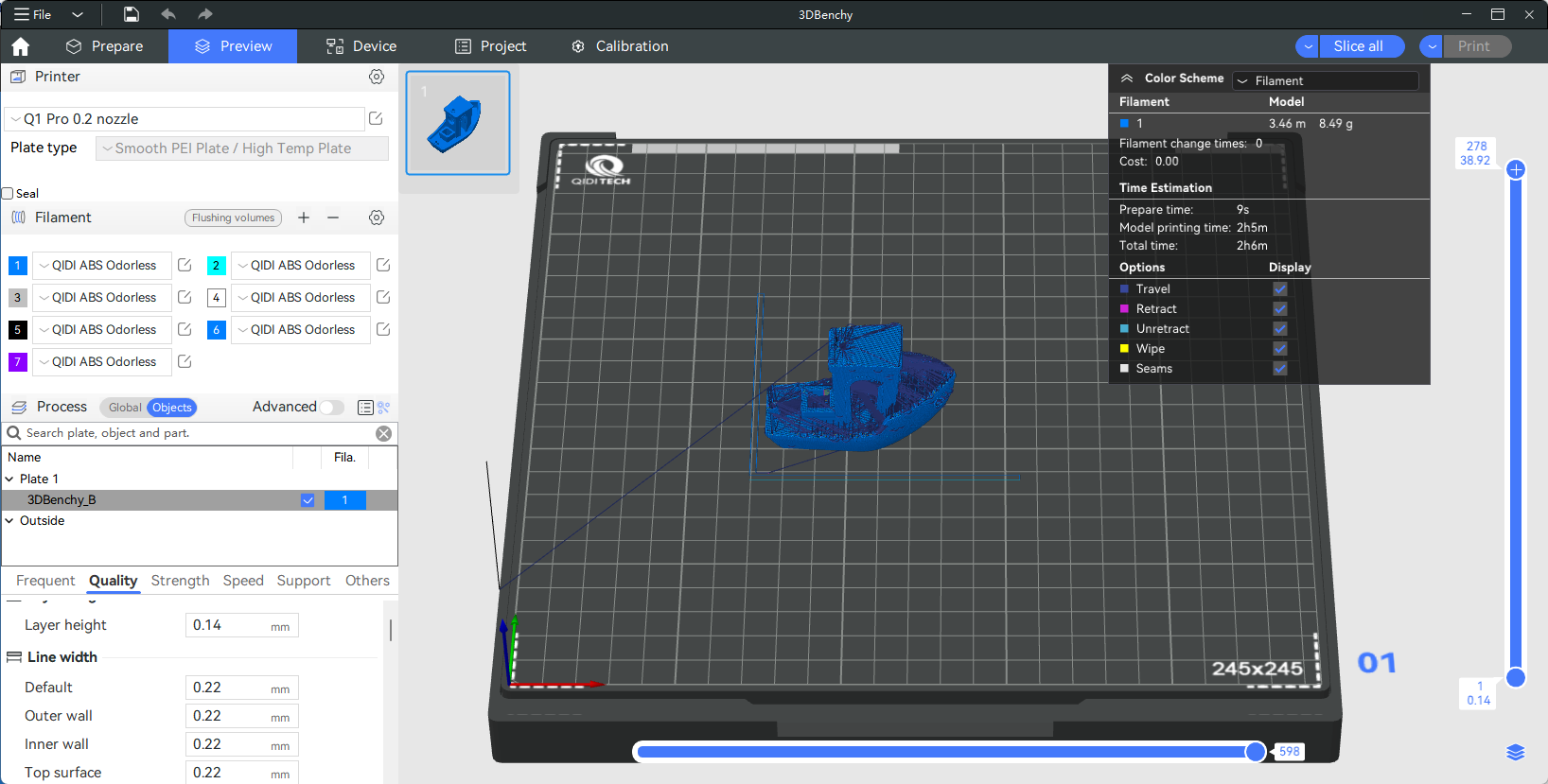Click the Layer height input field
1548x784 pixels.
point(242,625)
